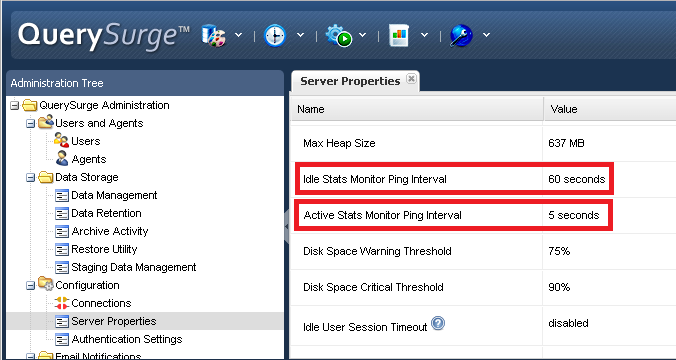676x360 pixels.
Task: Click the Users people icon
Action: tap(62, 141)
